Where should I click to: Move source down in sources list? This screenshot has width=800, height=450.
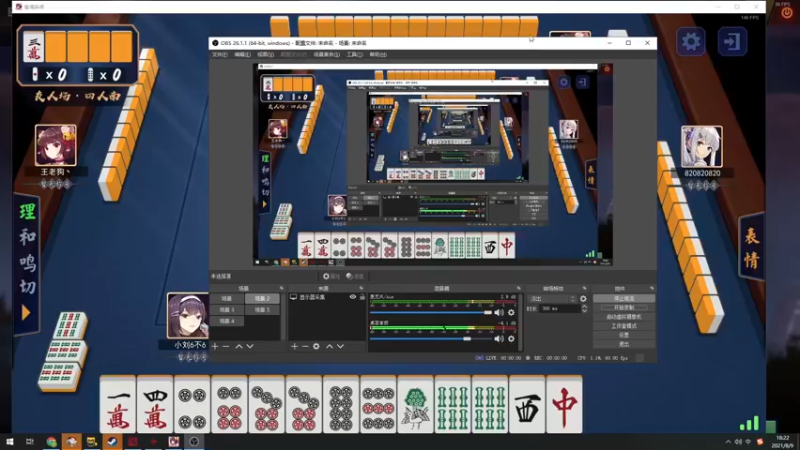(340, 346)
